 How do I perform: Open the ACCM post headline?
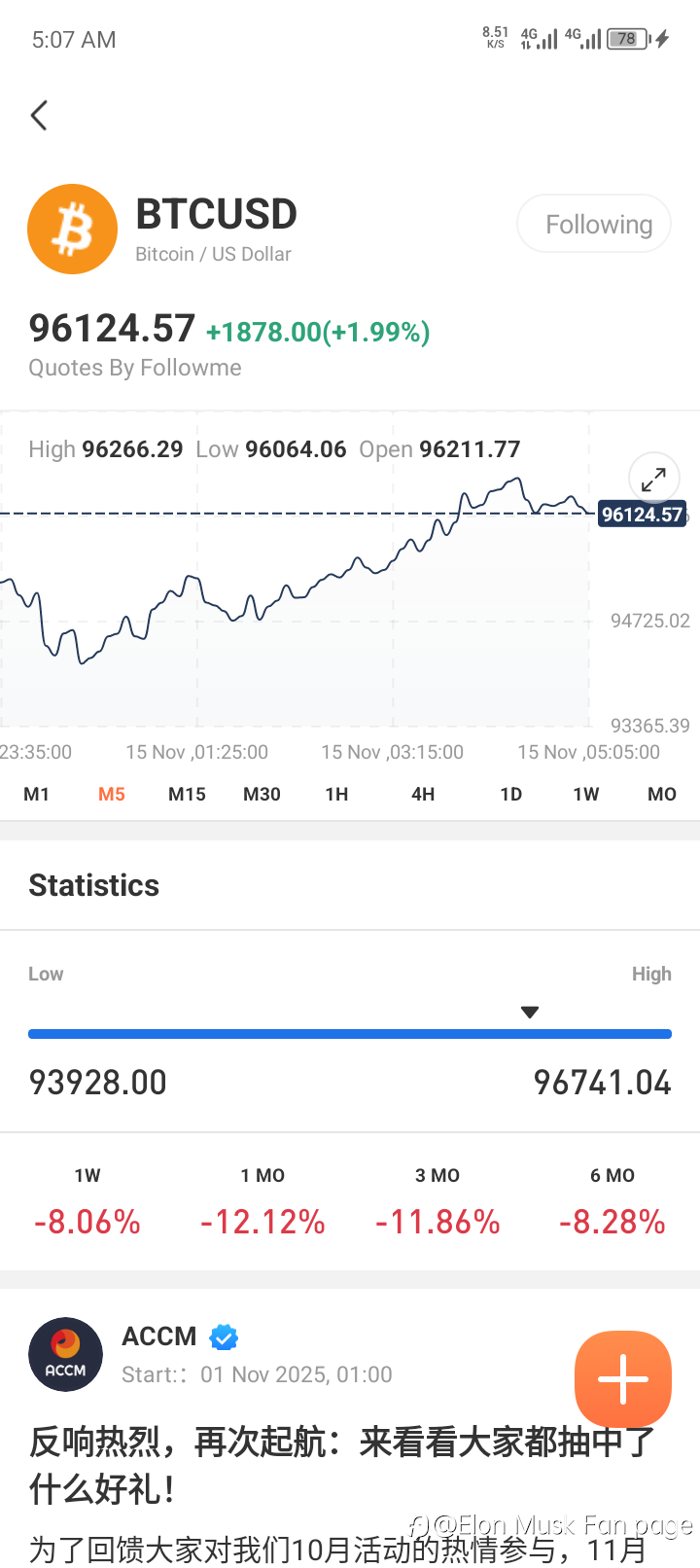(342, 1464)
